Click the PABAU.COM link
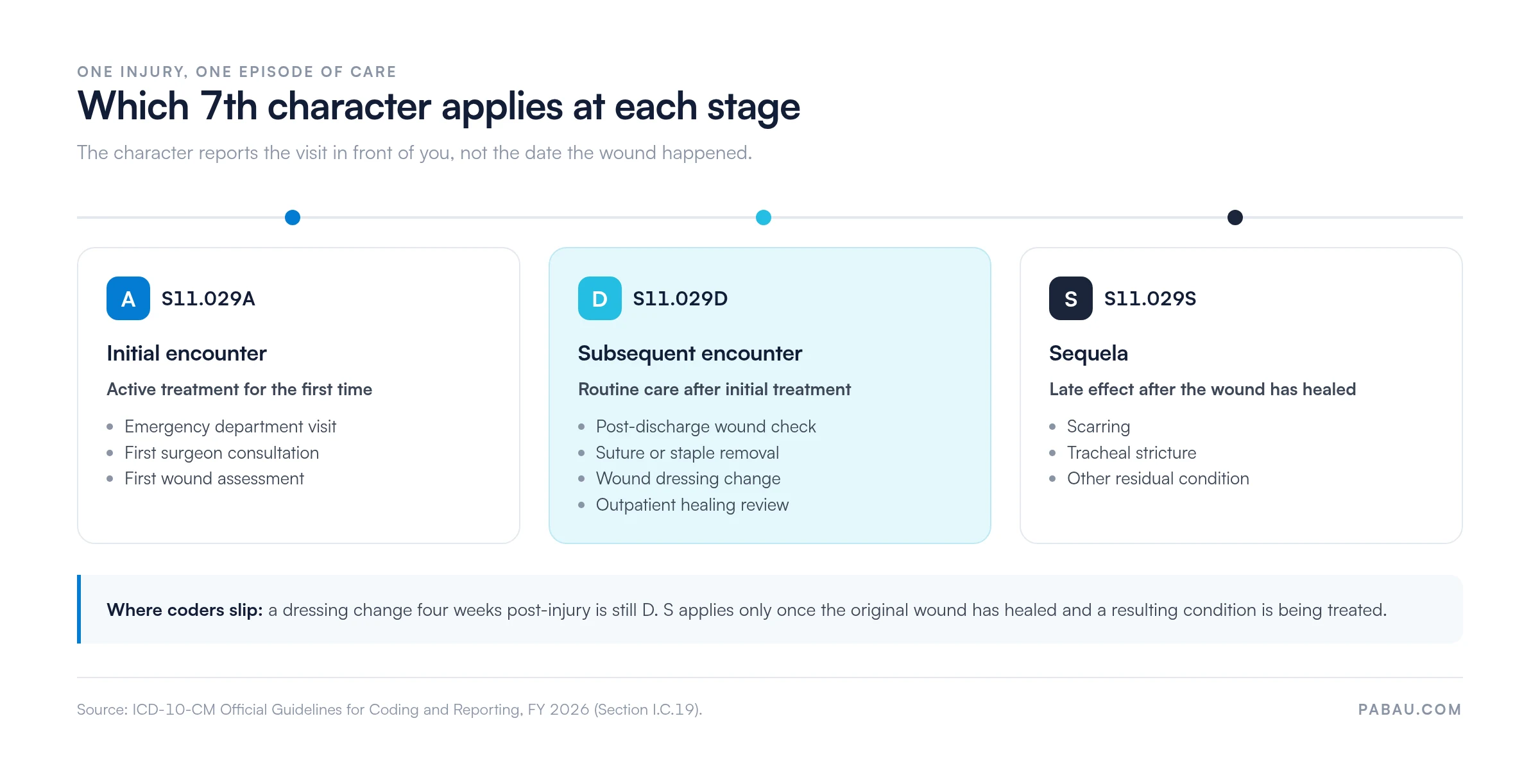Screen dimensions: 1540x784 tap(1410, 709)
